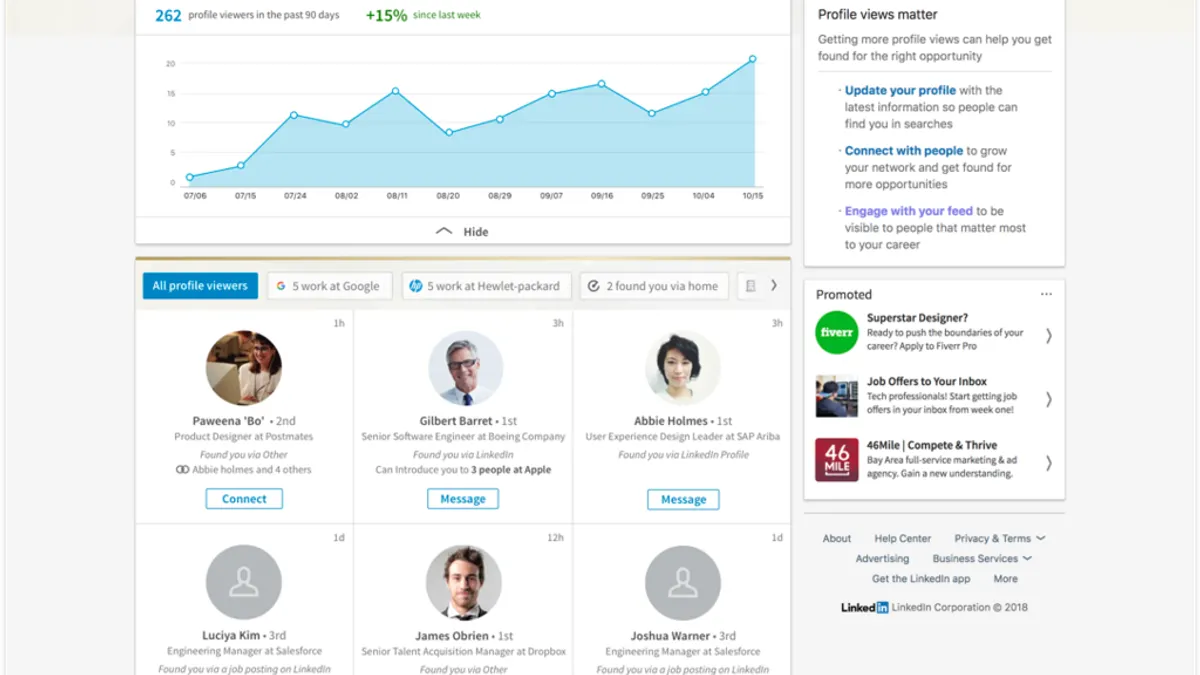Click the Profile views matter heading

point(878,14)
